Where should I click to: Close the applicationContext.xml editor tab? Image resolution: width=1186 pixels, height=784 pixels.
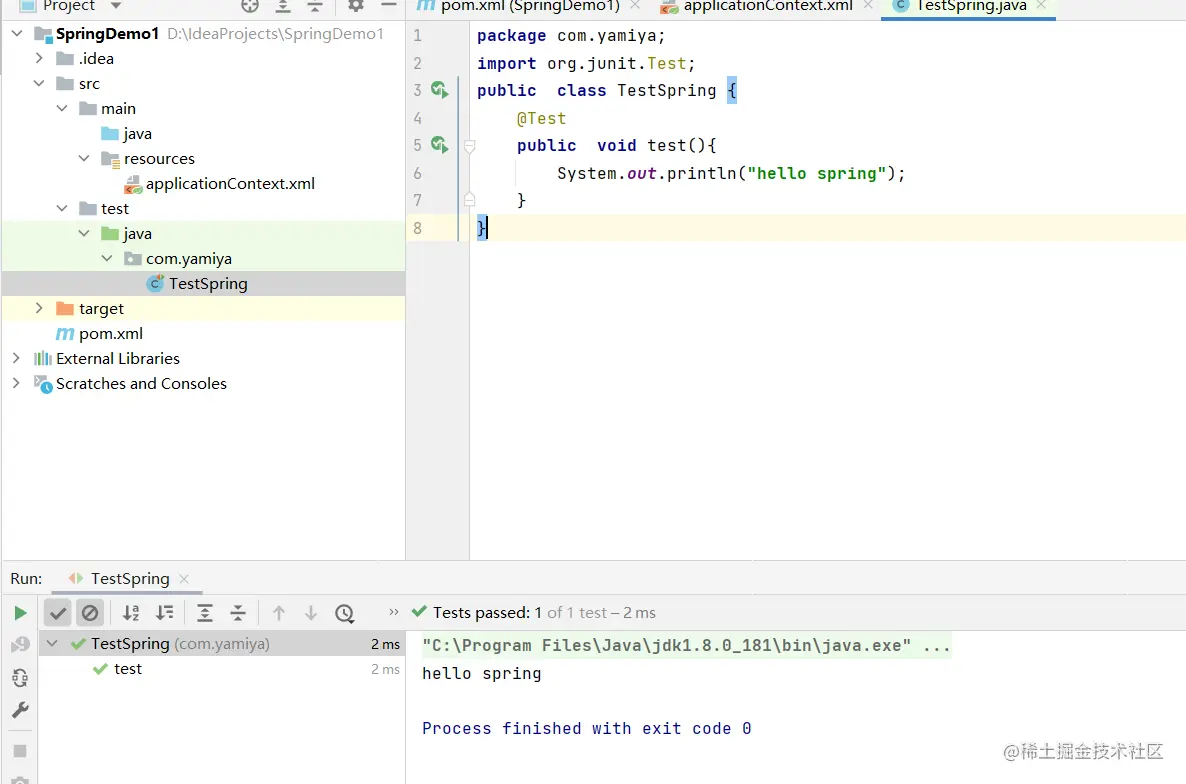point(868,5)
